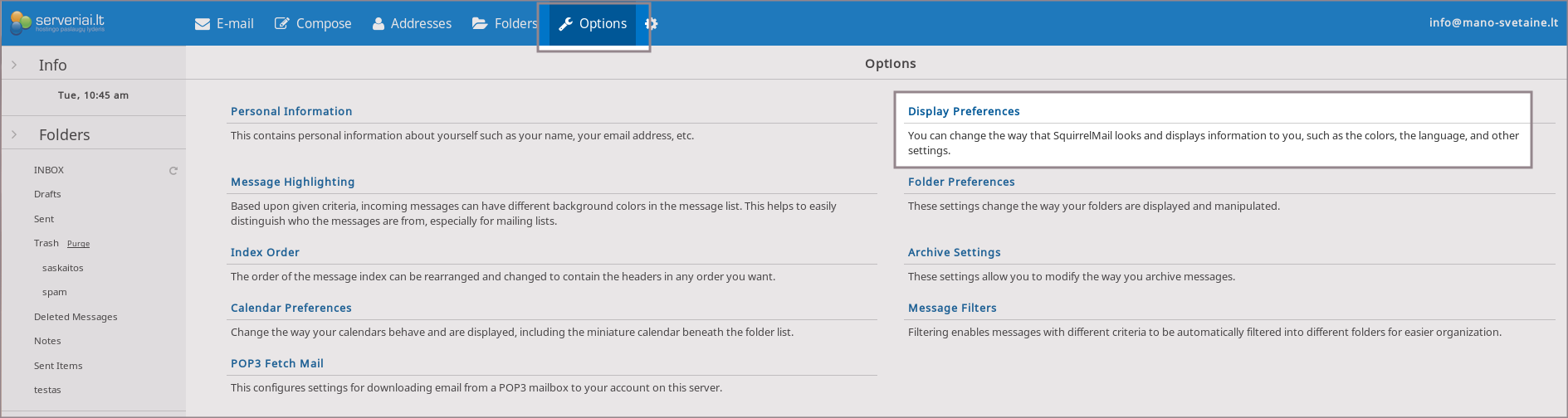Open the Addresses menu item
This screenshot has height=418, width=1568.
tap(421, 24)
